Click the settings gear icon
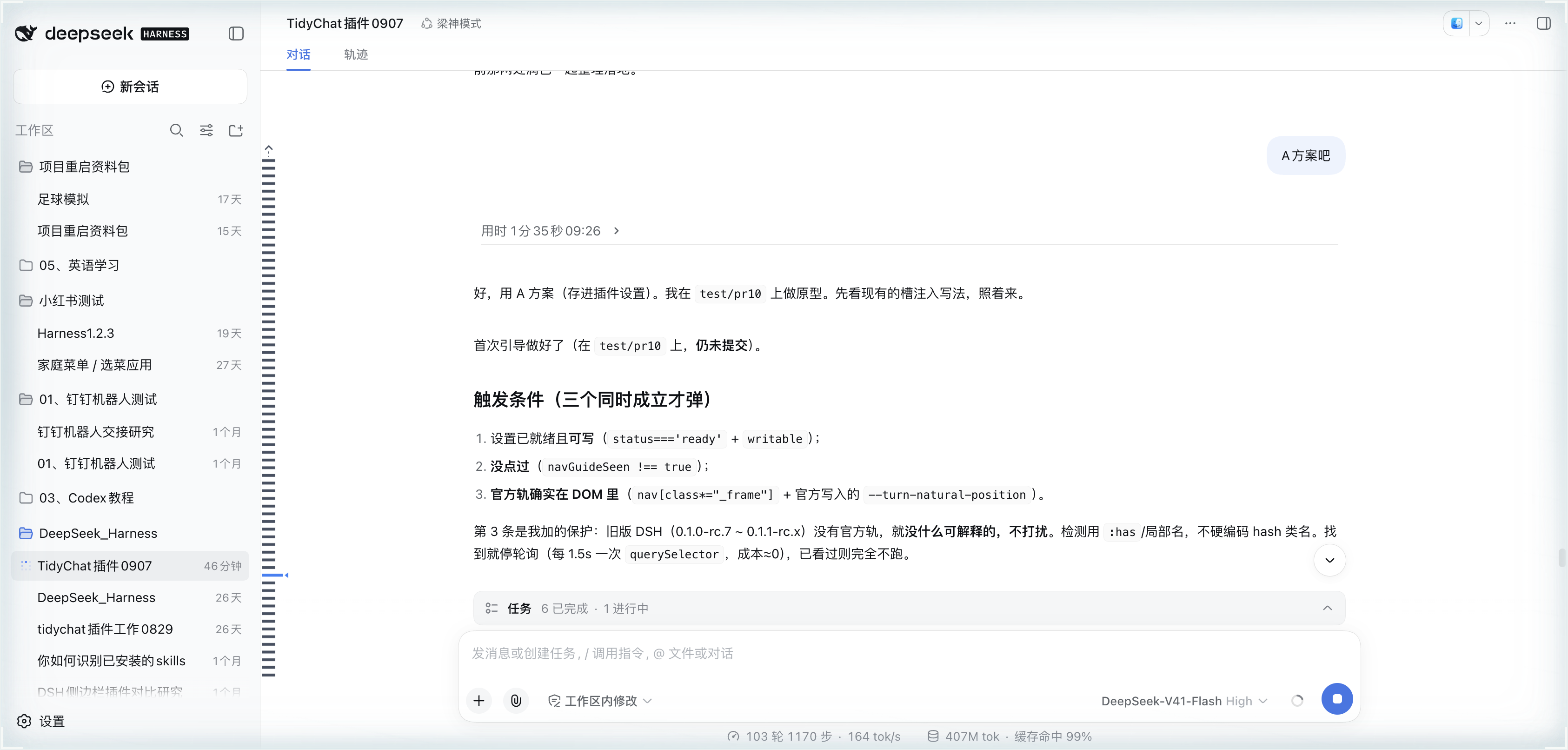Viewport: 1568px width, 750px height. coord(24,721)
